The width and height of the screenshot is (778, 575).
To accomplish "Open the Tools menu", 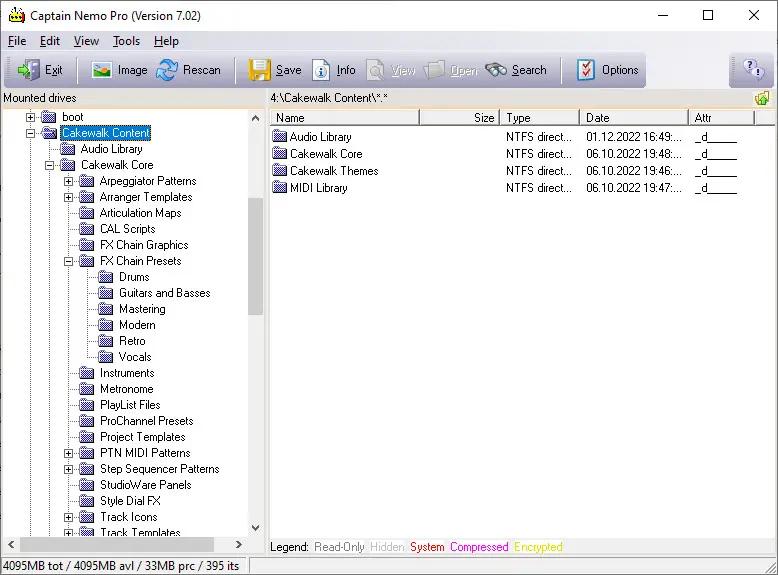I will tap(126, 41).
